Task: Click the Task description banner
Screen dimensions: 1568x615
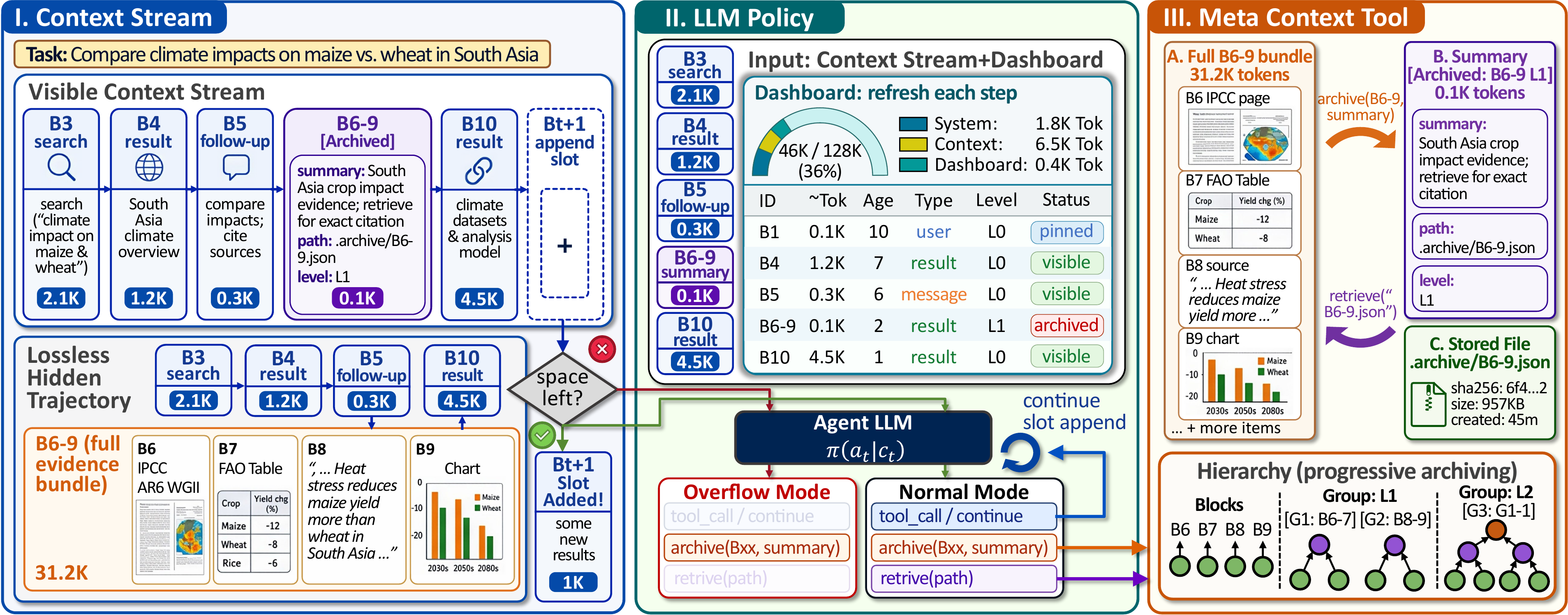Action: pyautogui.click(x=282, y=54)
